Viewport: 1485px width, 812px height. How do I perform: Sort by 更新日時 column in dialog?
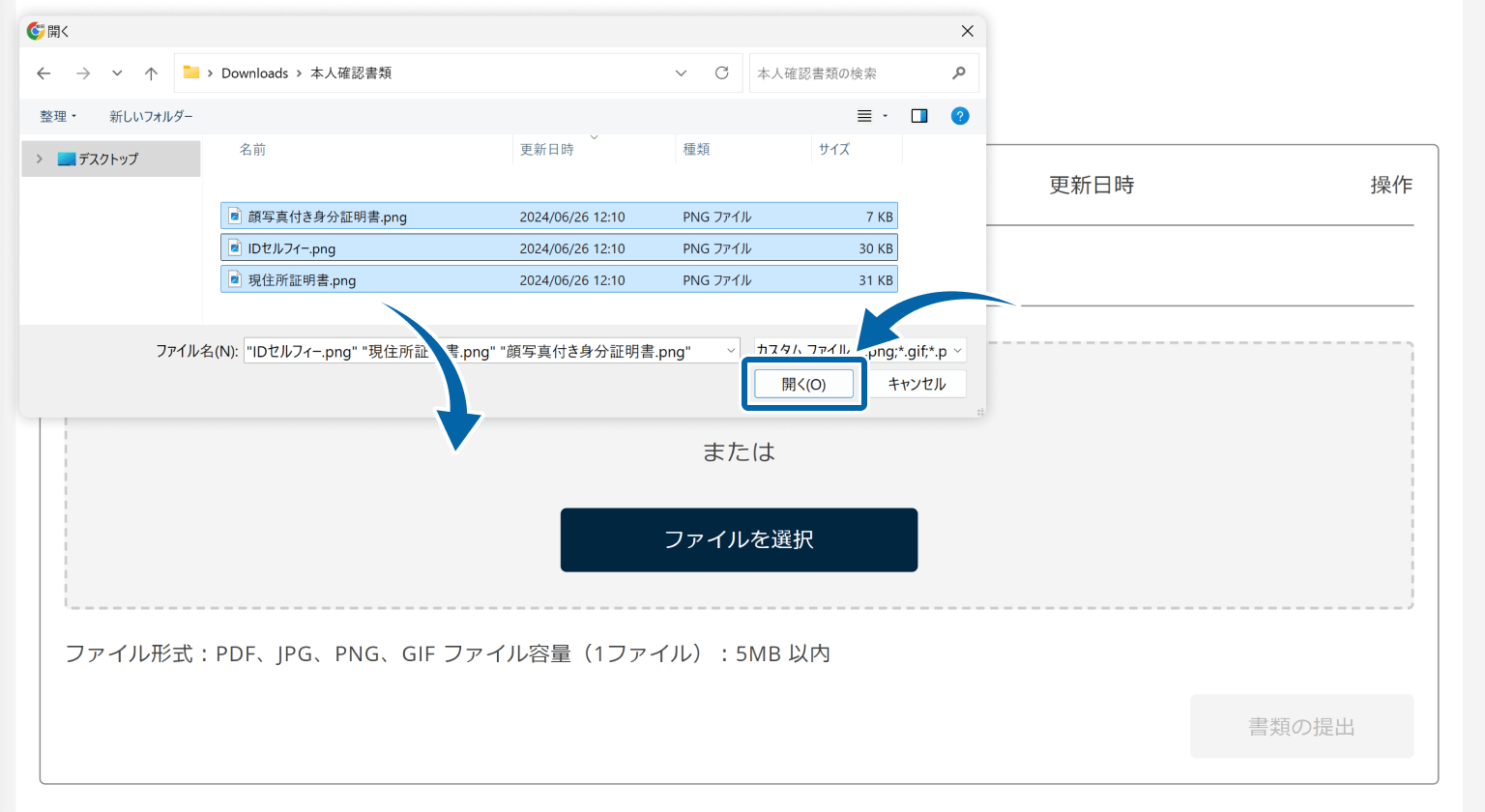click(547, 149)
